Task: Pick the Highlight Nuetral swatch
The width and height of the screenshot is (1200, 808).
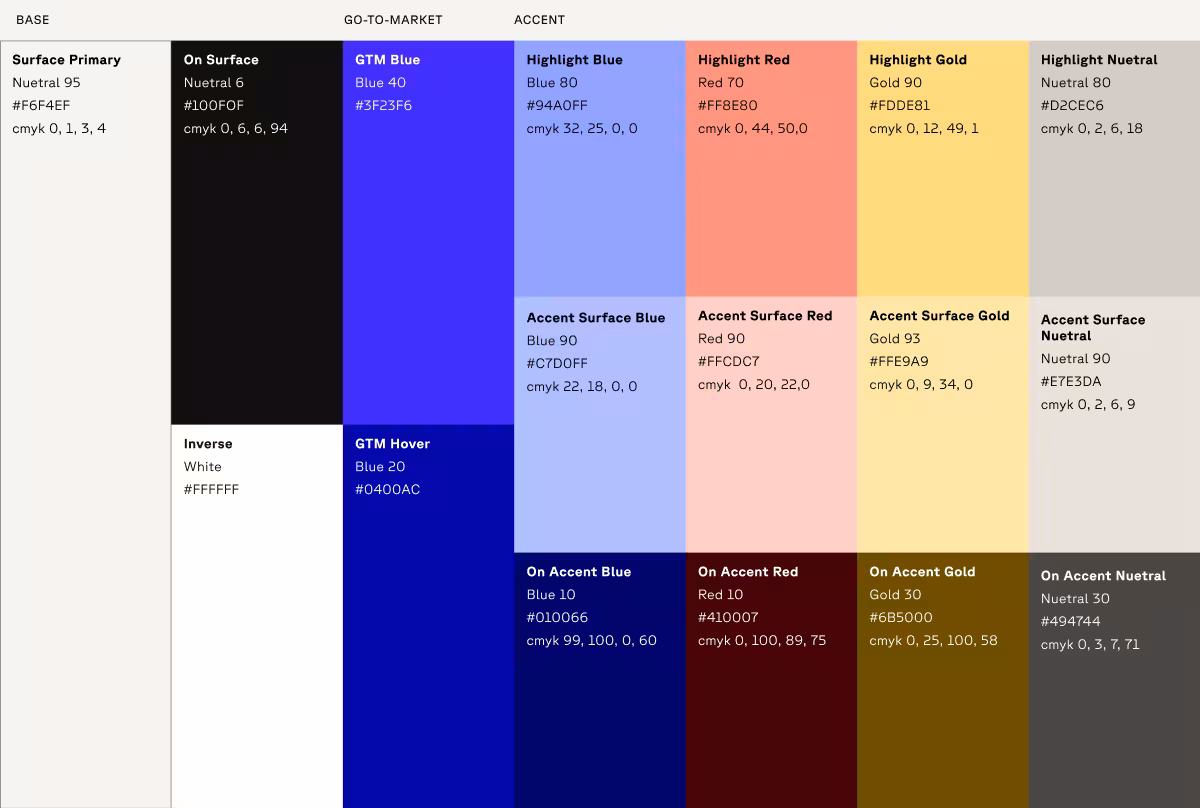Action: 1114,169
